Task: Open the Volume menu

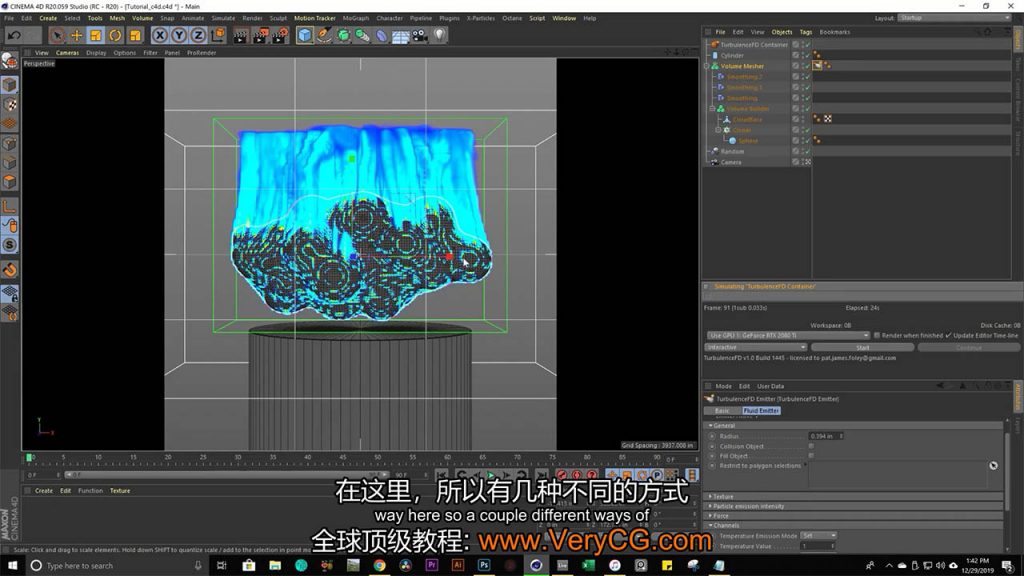Action: click(142, 18)
